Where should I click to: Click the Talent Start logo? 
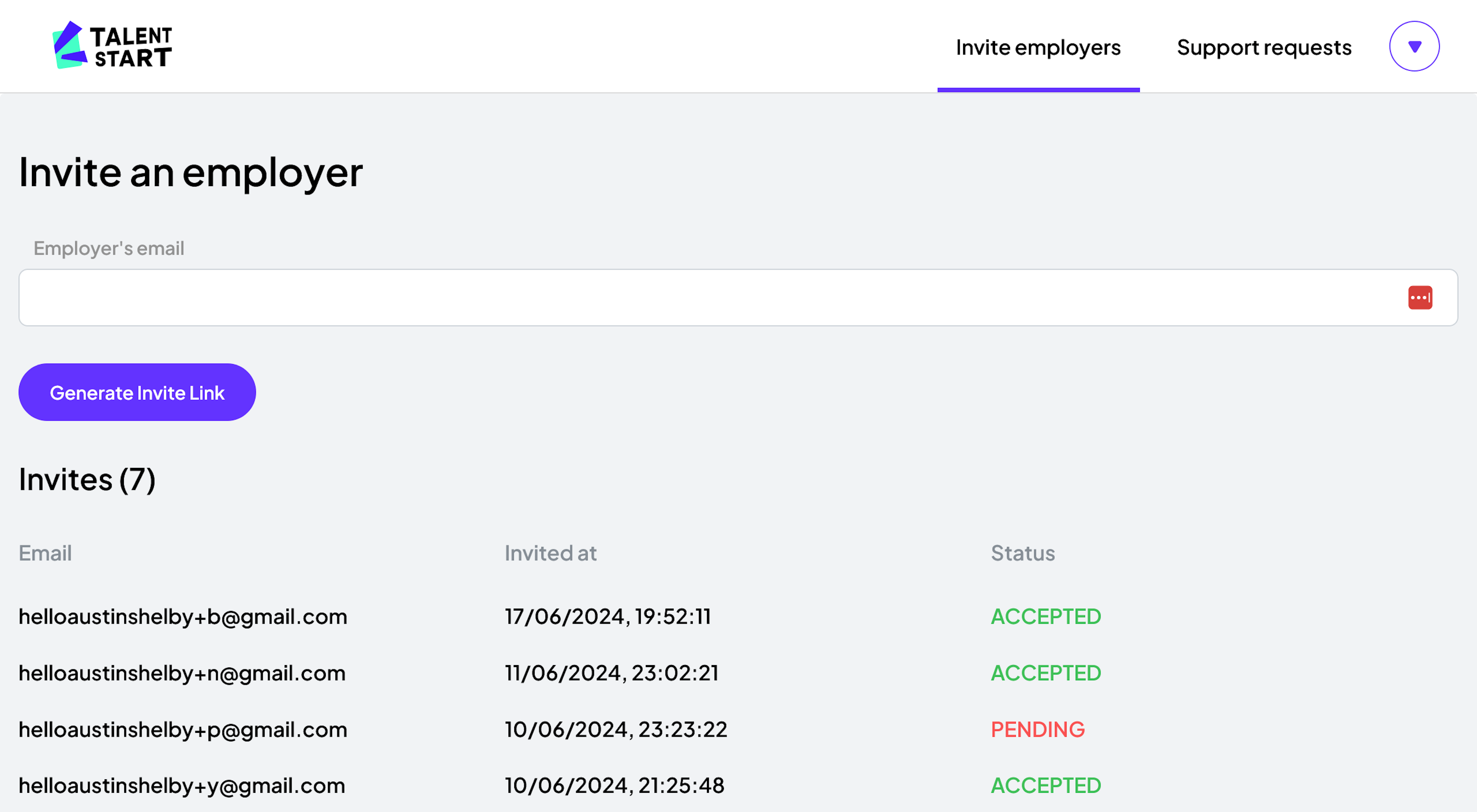point(112,46)
